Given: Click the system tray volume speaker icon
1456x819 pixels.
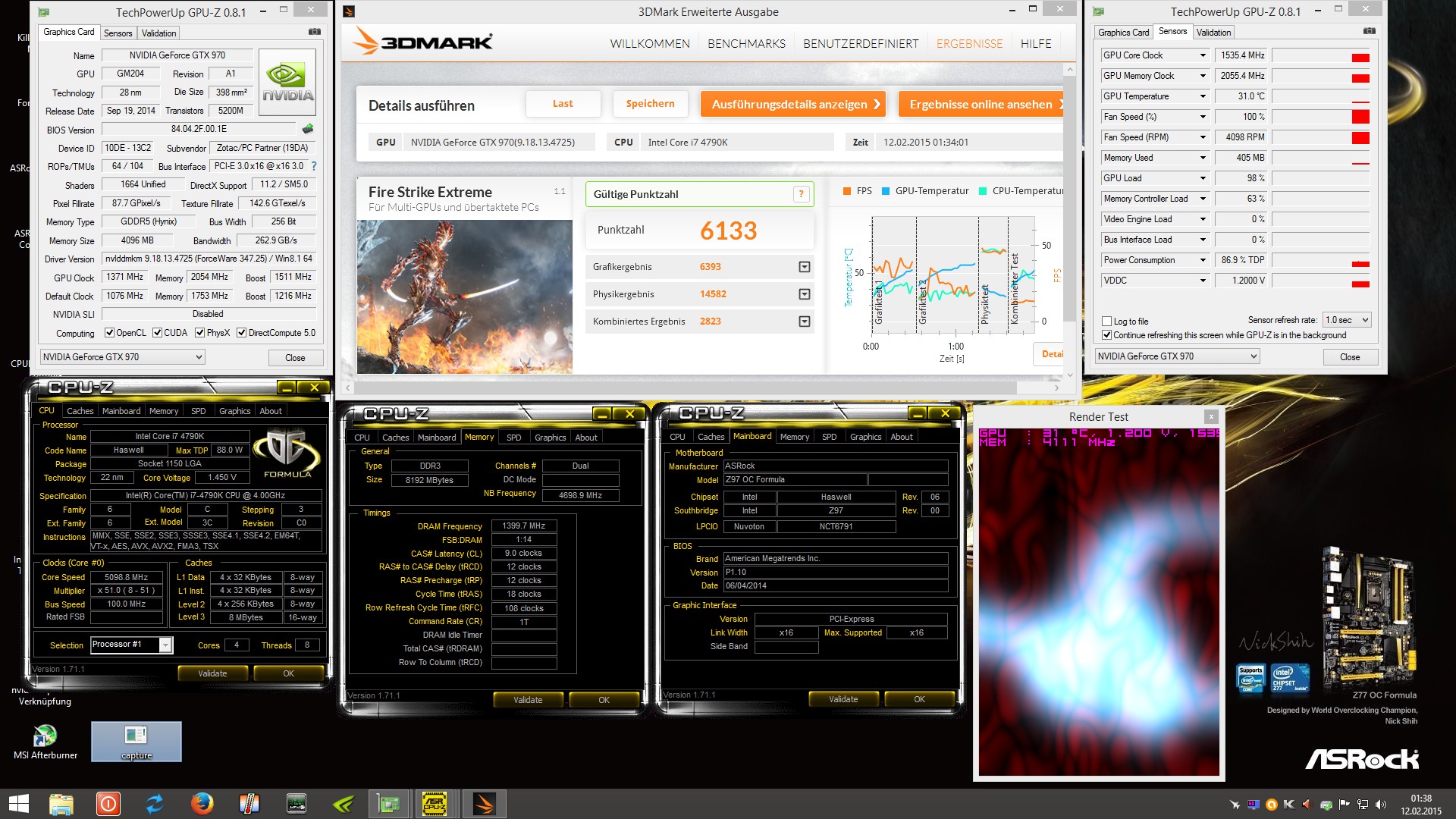Looking at the screenshot, I should coord(1381,805).
